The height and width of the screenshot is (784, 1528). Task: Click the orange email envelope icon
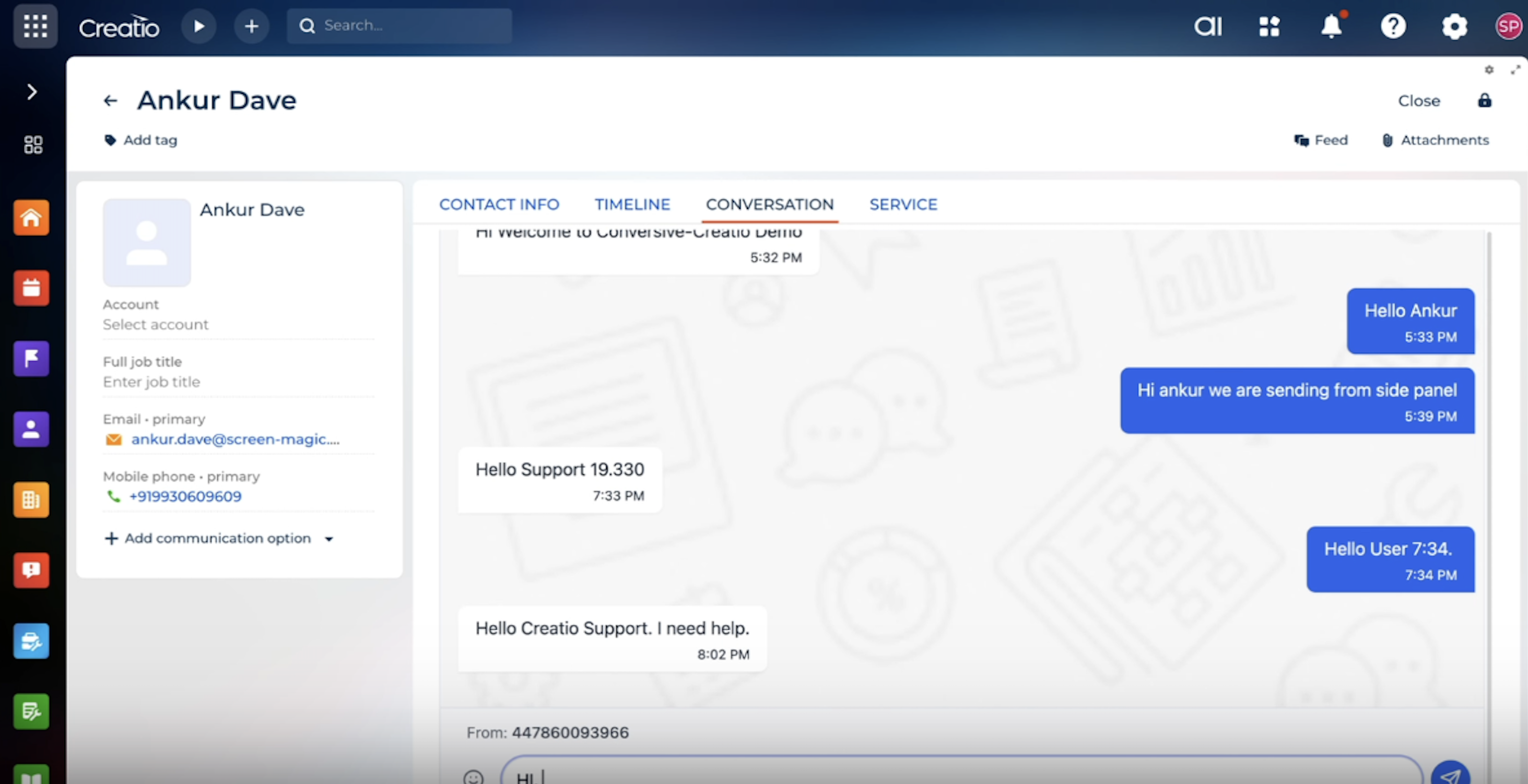[113, 440]
